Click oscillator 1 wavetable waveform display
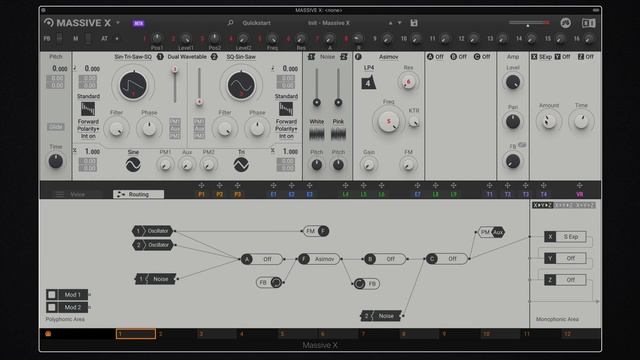 (133, 86)
